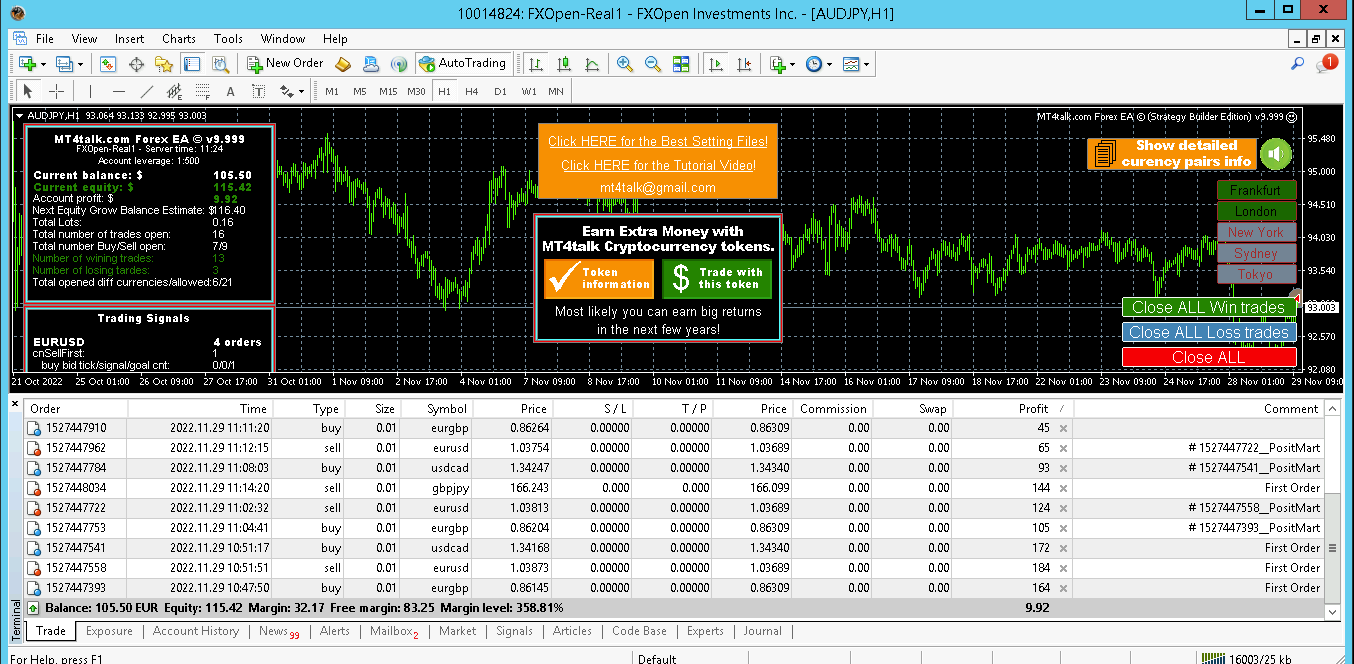Viewport: 1354px width, 664px height.
Task: Select the H4 timeframe
Action: [x=472, y=91]
